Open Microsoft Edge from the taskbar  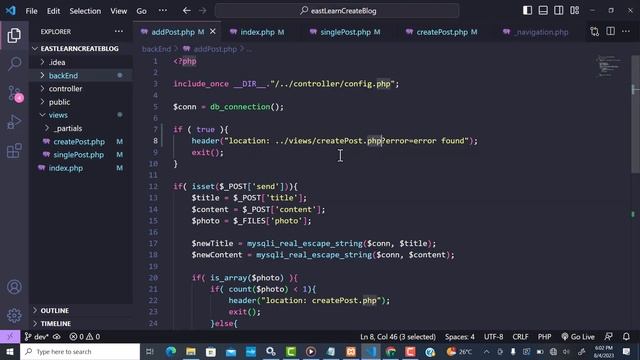171,351
